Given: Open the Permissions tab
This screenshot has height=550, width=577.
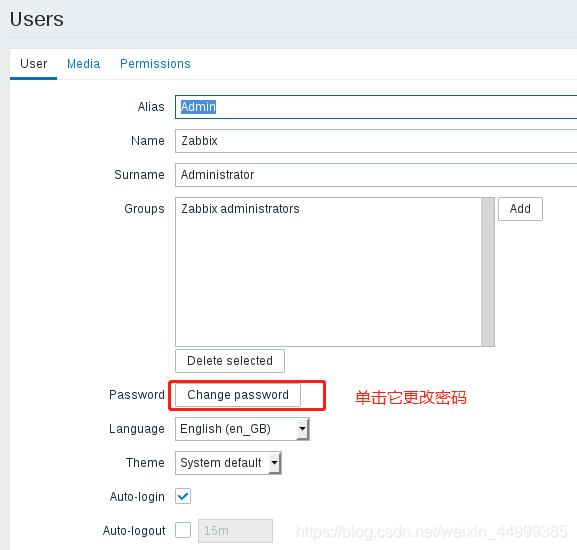Looking at the screenshot, I should 155,64.
